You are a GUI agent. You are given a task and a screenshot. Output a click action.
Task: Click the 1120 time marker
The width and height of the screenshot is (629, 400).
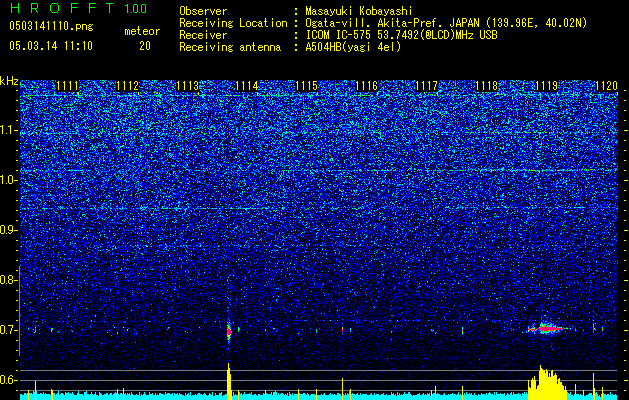(607, 86)
